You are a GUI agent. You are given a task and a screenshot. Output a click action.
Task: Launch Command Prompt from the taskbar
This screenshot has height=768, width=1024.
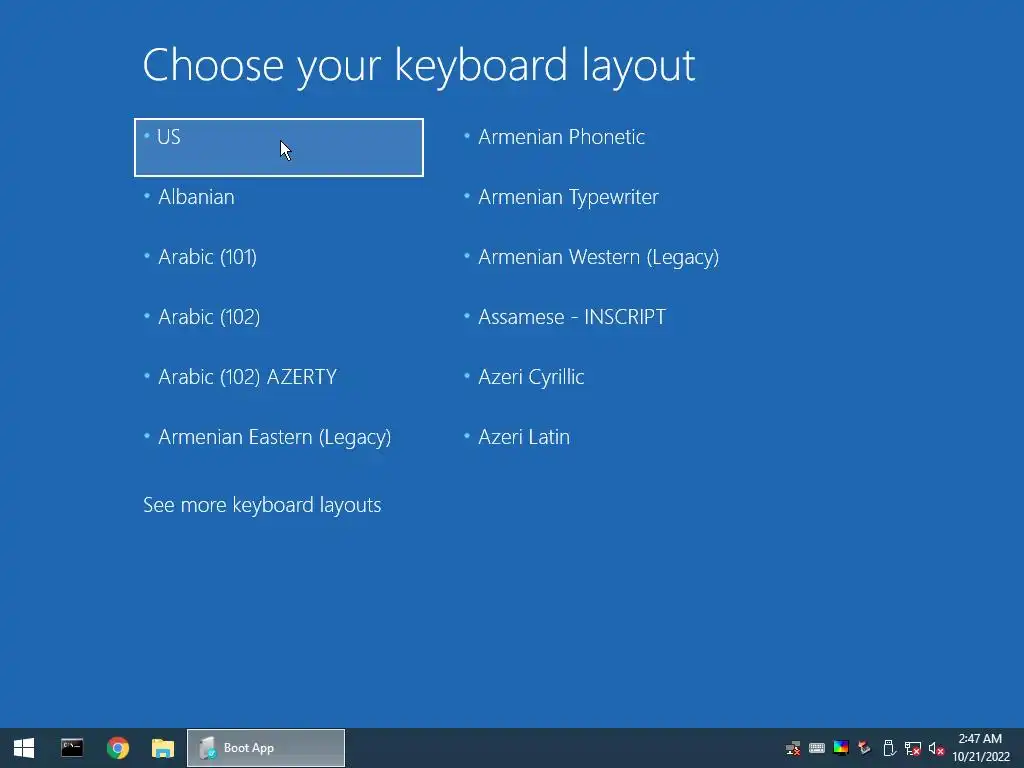click(72, 748)
